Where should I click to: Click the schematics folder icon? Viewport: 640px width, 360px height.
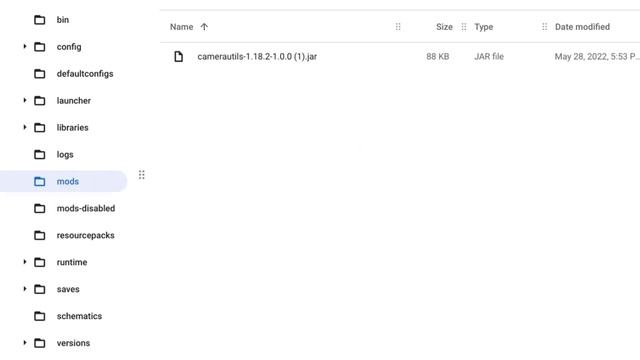coord(40,316)
